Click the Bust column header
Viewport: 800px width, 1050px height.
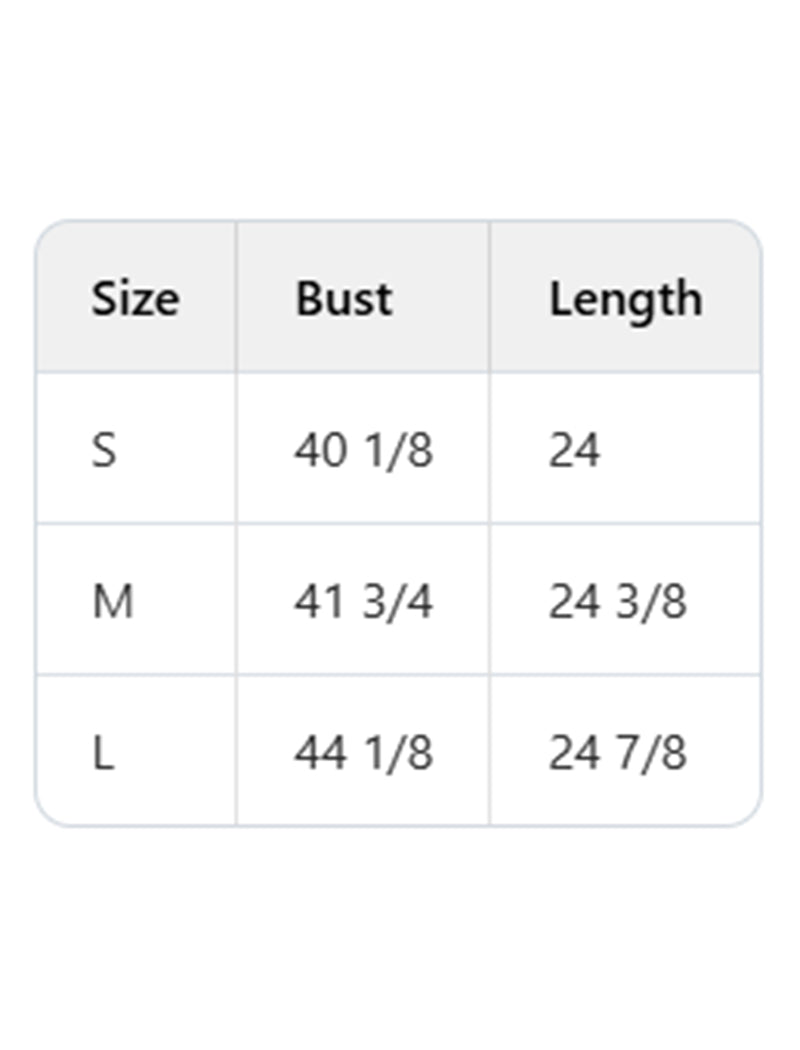point(344,298)
